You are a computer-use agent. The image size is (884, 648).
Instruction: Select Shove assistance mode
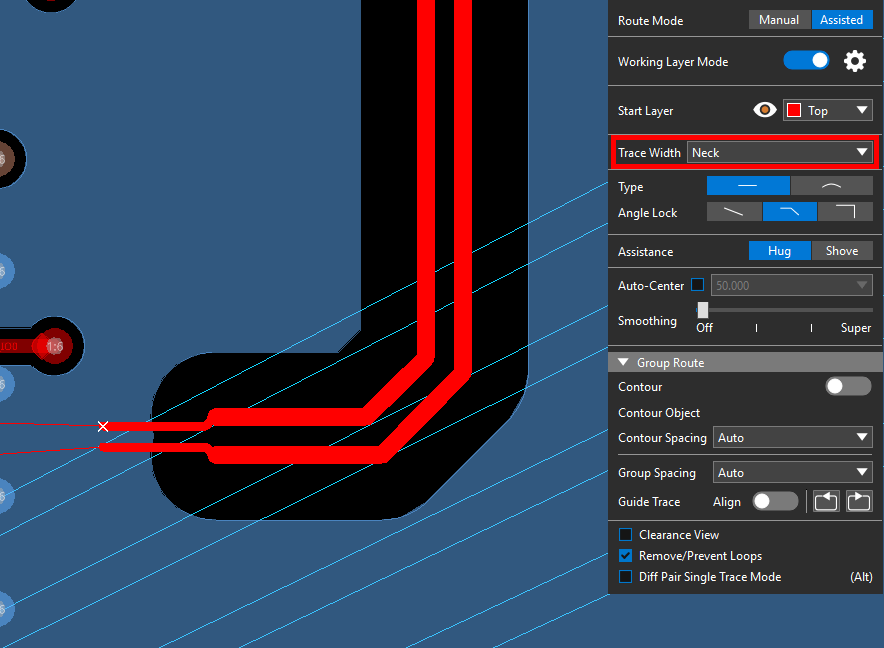point(841,251)
